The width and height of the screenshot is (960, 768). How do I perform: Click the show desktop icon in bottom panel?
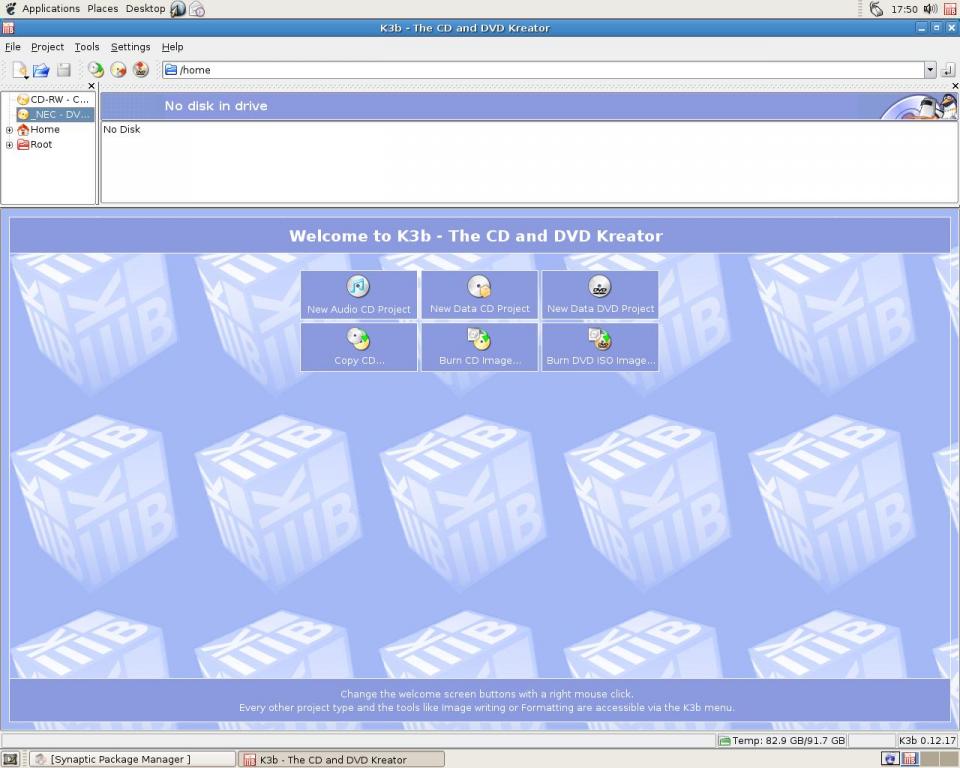tap(10, 759)
